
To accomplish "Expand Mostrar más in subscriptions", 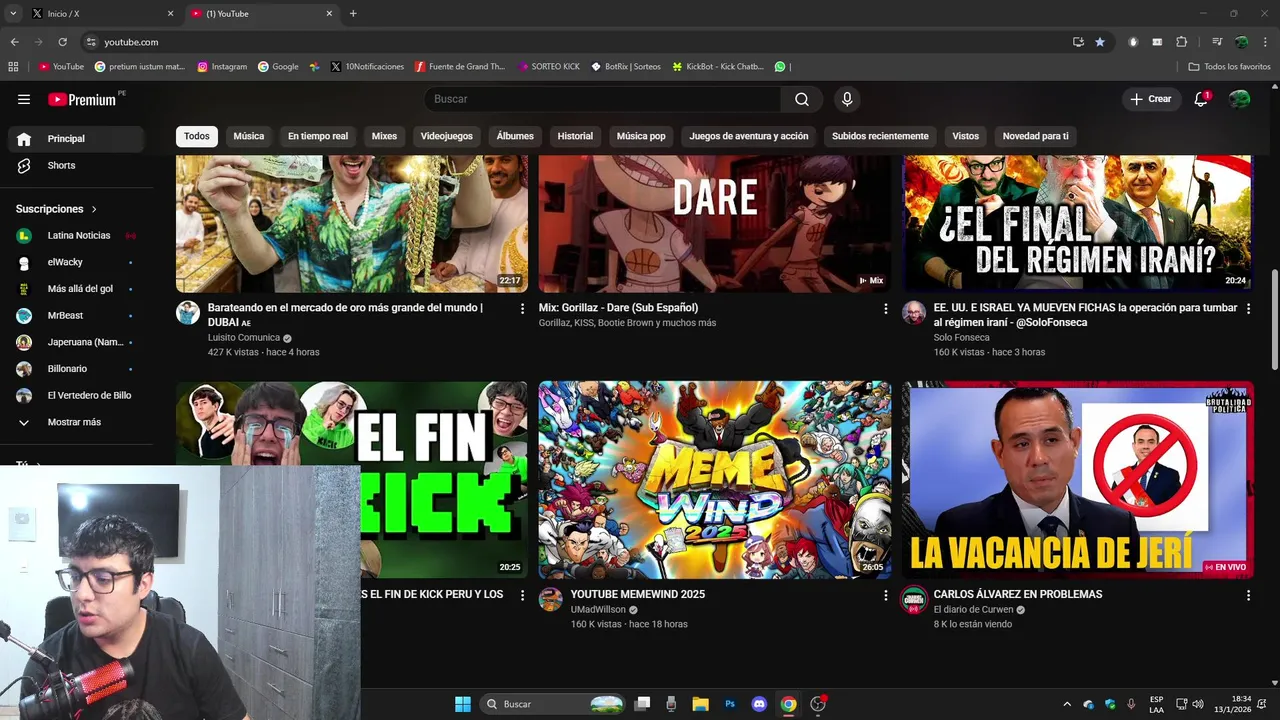I will tap(78, 422).
